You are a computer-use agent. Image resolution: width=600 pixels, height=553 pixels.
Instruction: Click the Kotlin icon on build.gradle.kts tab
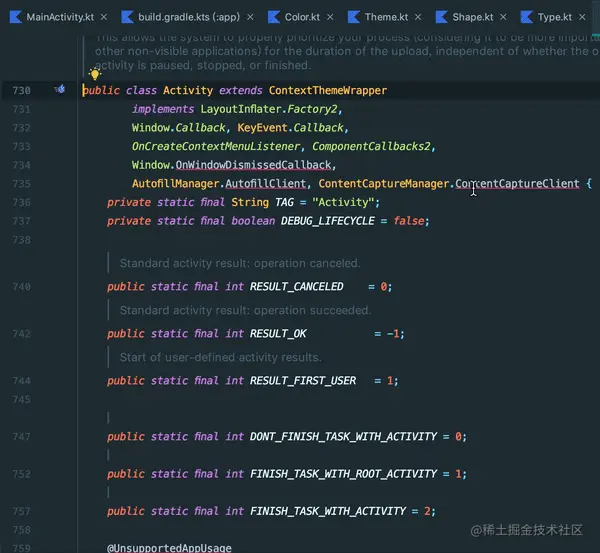point(127,17)
